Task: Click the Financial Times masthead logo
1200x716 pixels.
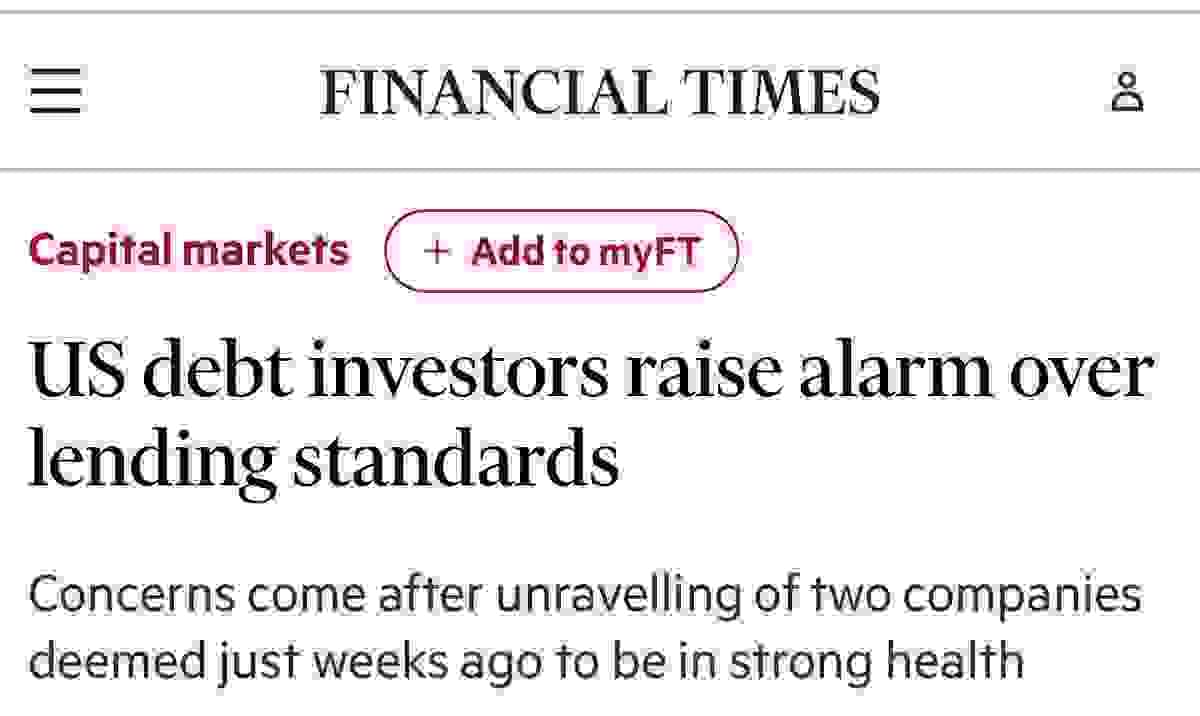Action: point(600,92)
